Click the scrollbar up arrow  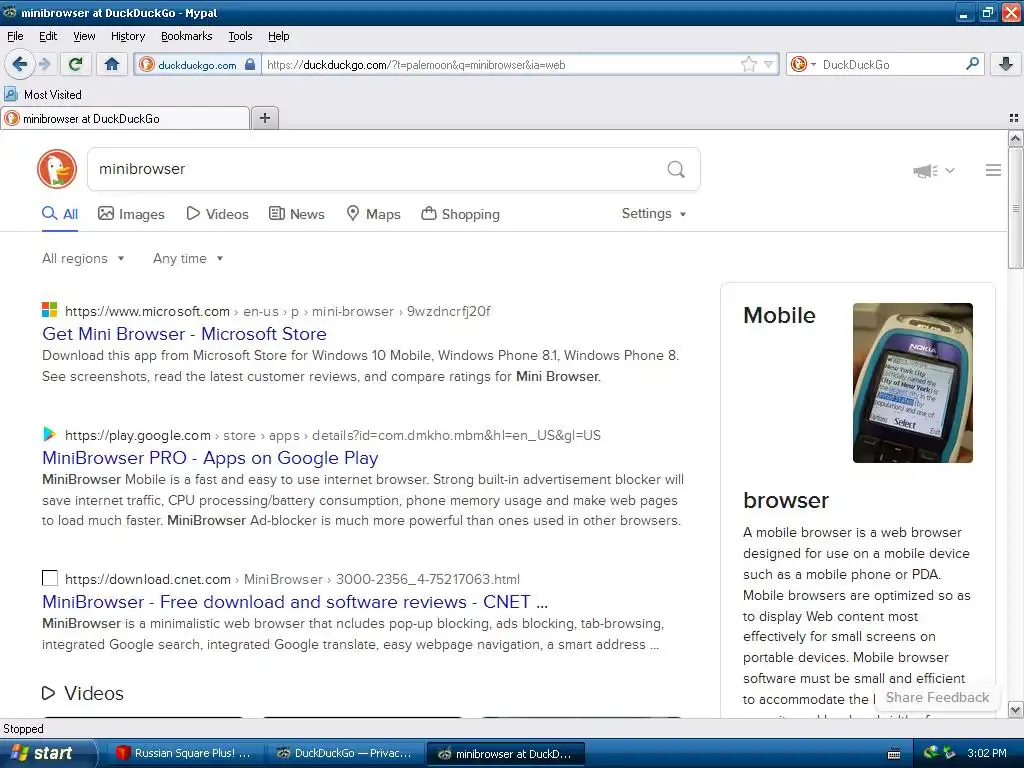(x=1015, y=138)
